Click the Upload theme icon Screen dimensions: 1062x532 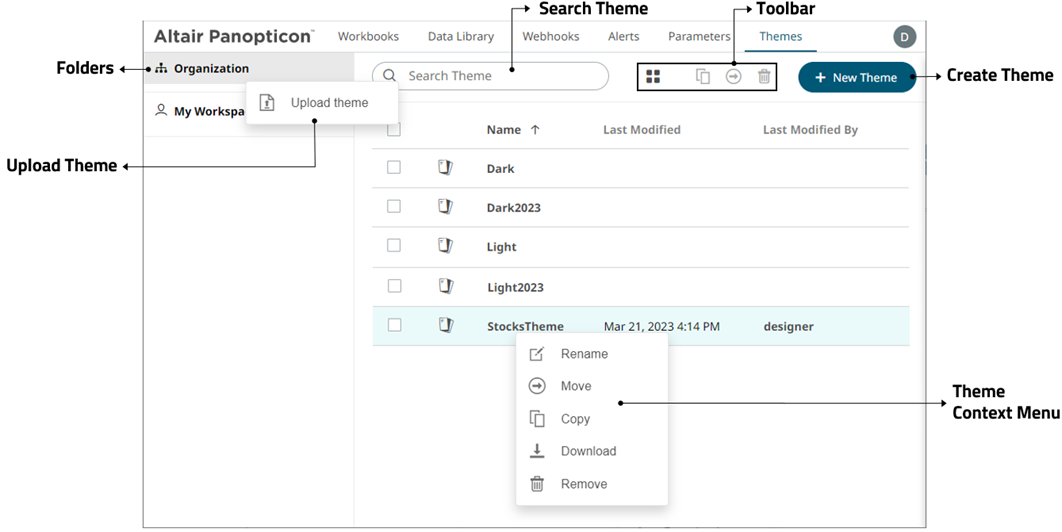(267, 103)
